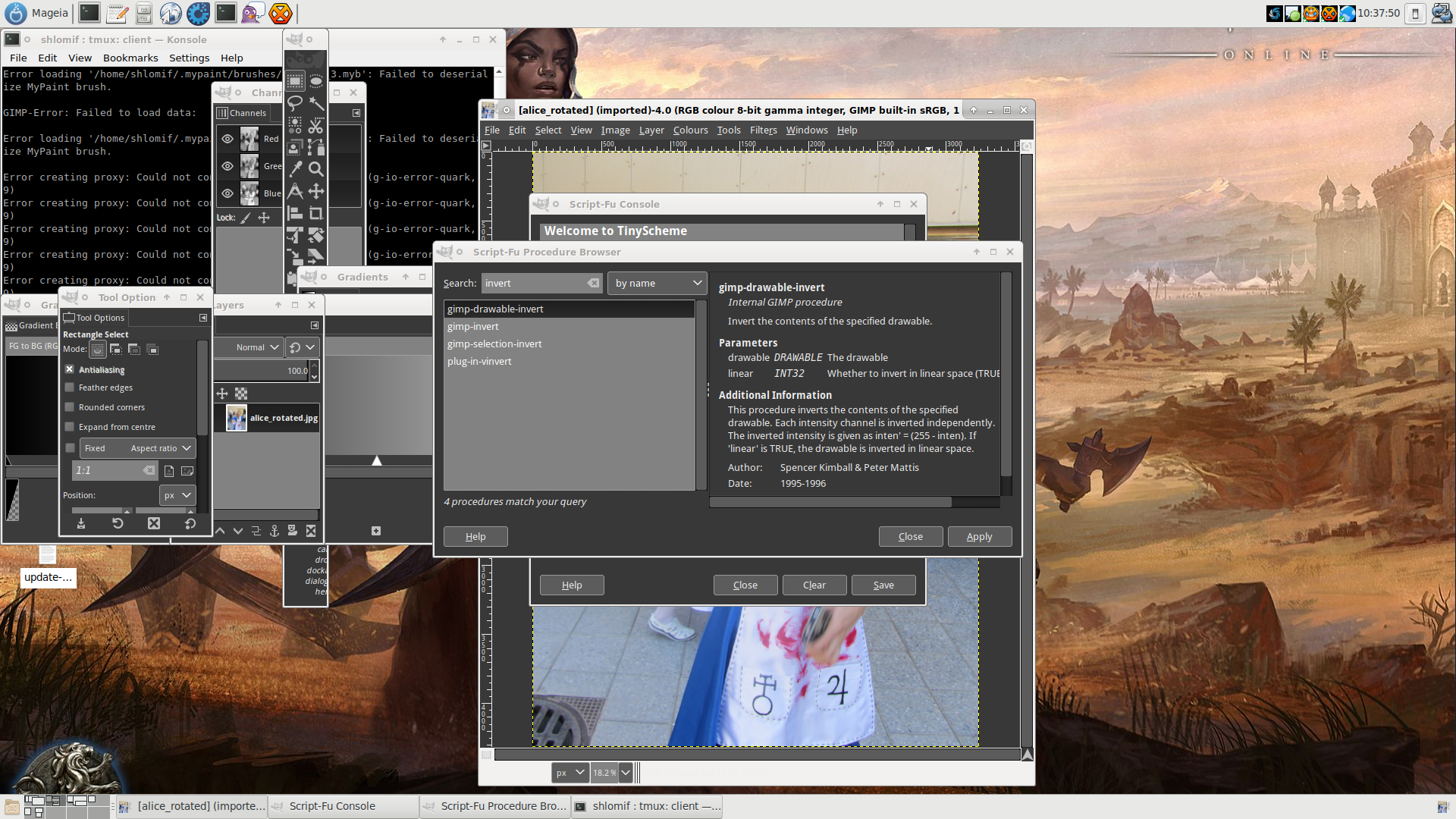Open Settings menu in Konsole
The width and height of the screenshot is (1456, 819).
(189, 58)
